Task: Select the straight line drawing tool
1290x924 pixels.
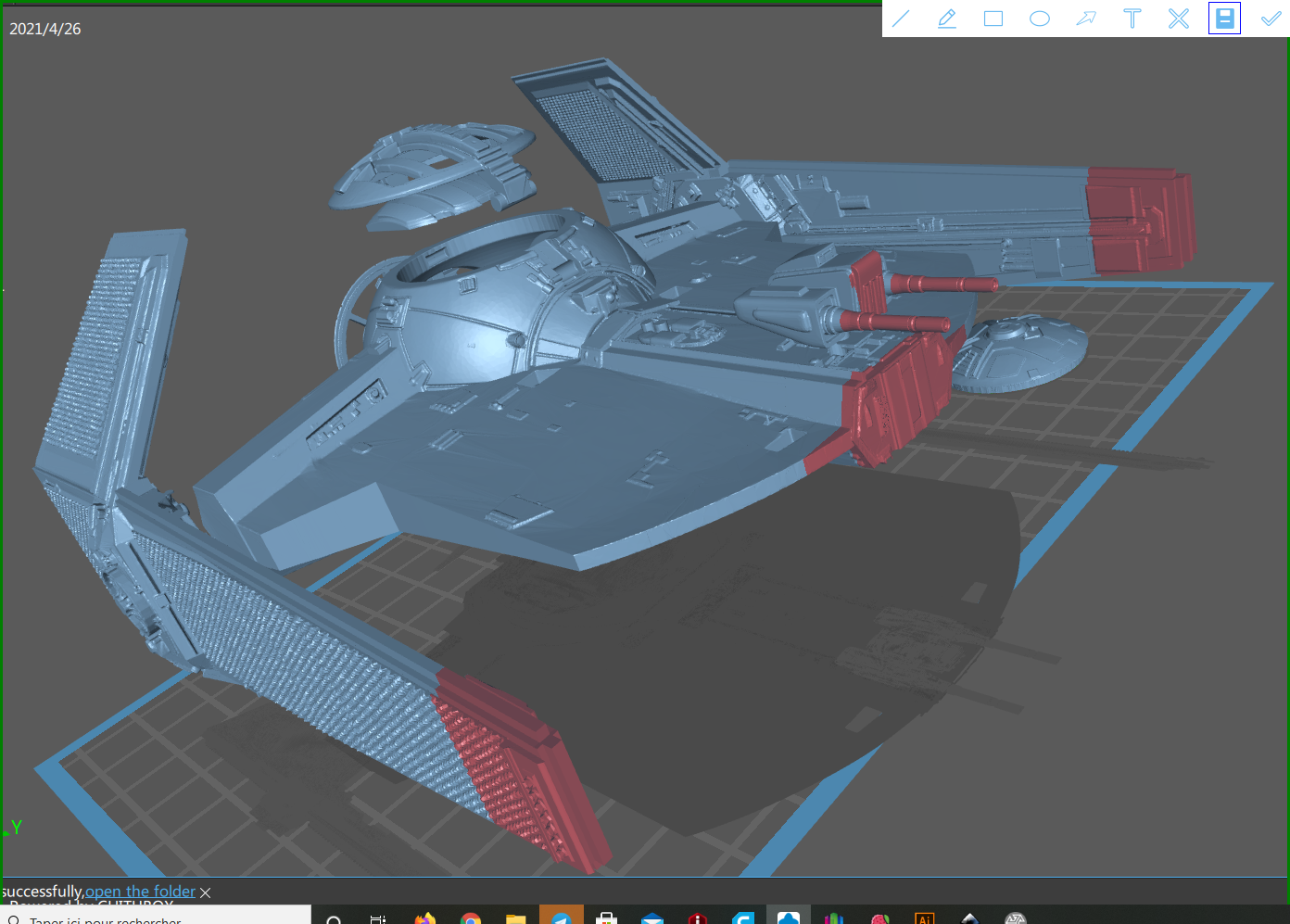Action: [901, 19]
